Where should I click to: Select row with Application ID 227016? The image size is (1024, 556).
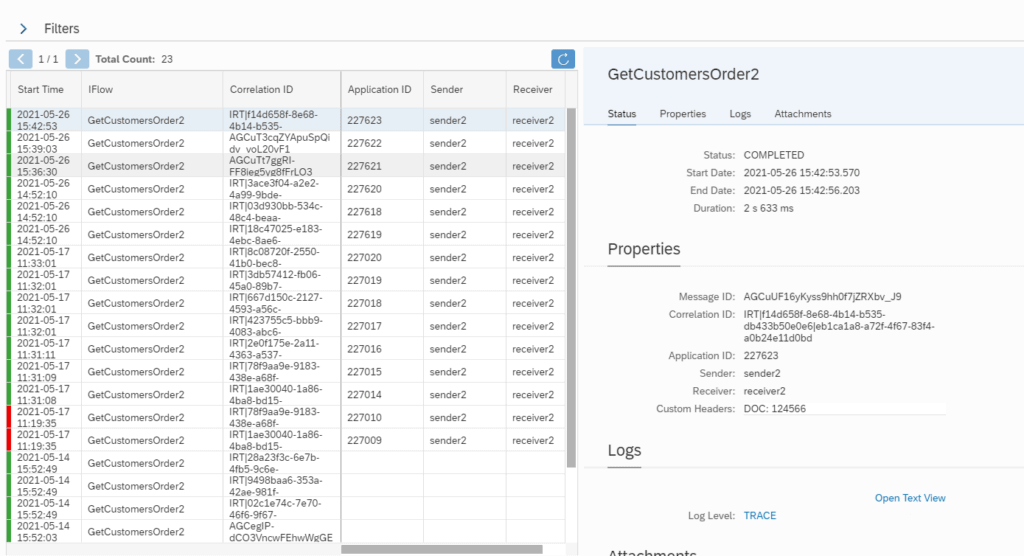pyautogui.click(x=286, y=349)
